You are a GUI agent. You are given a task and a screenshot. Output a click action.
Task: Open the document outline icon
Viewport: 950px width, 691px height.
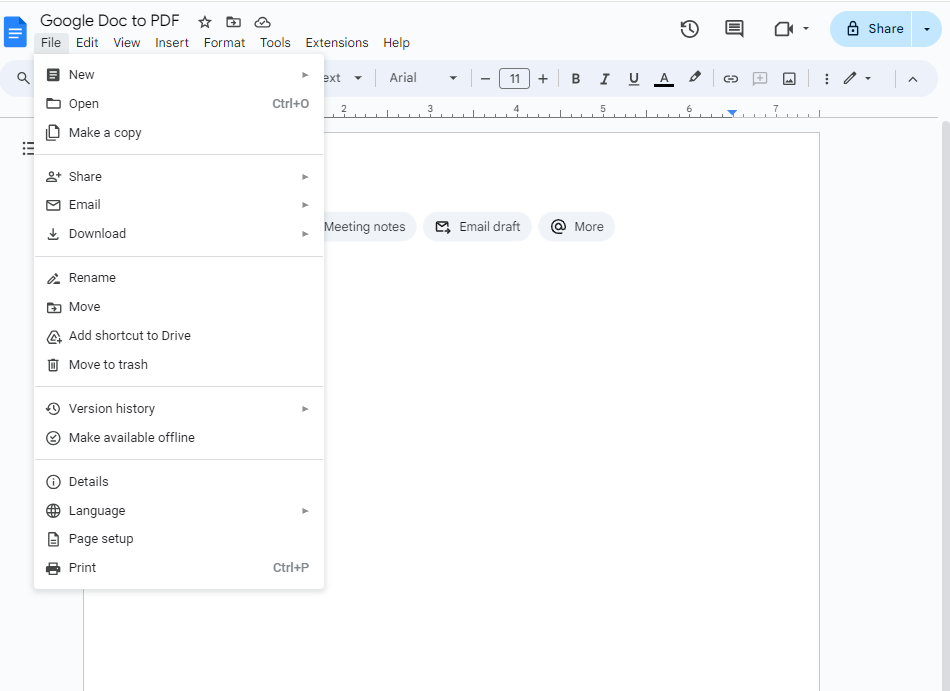[28, 148]
